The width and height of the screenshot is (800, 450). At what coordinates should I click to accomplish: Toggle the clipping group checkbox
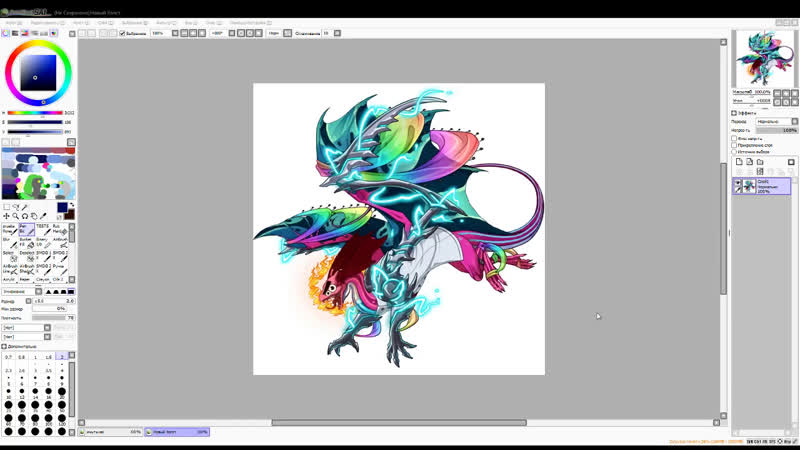(734, 145)
